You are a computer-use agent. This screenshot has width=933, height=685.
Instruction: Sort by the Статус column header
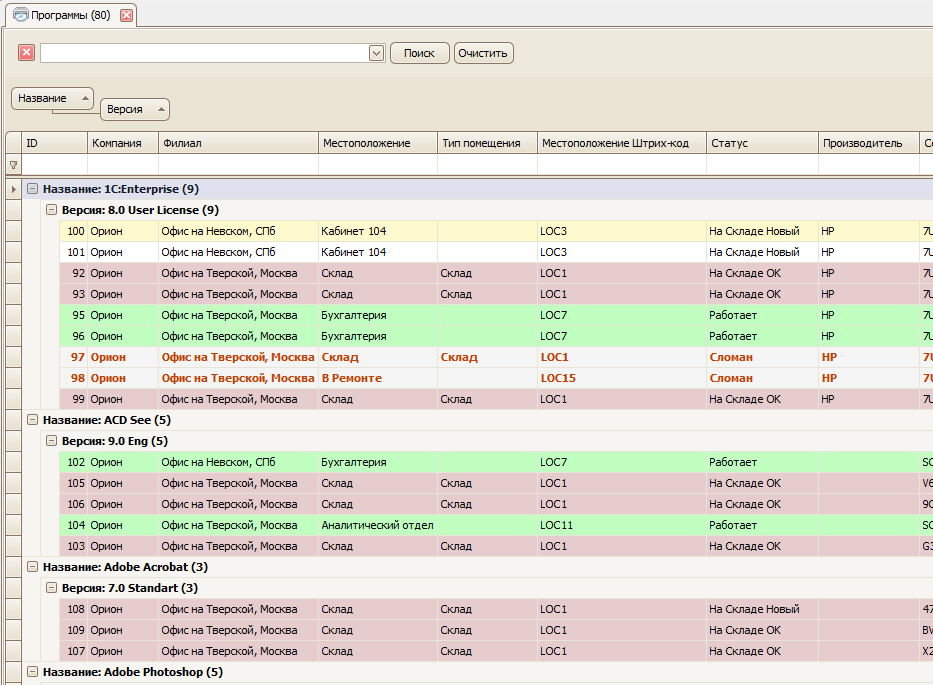[x=762, y=143]
